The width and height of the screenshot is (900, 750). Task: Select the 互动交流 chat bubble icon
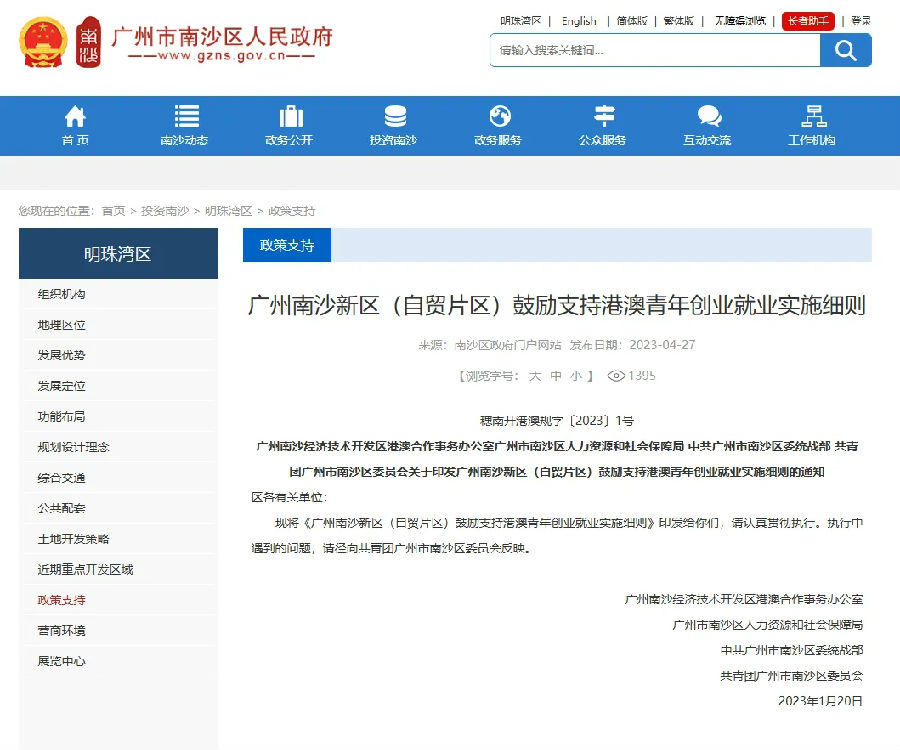tap(709, 116)
